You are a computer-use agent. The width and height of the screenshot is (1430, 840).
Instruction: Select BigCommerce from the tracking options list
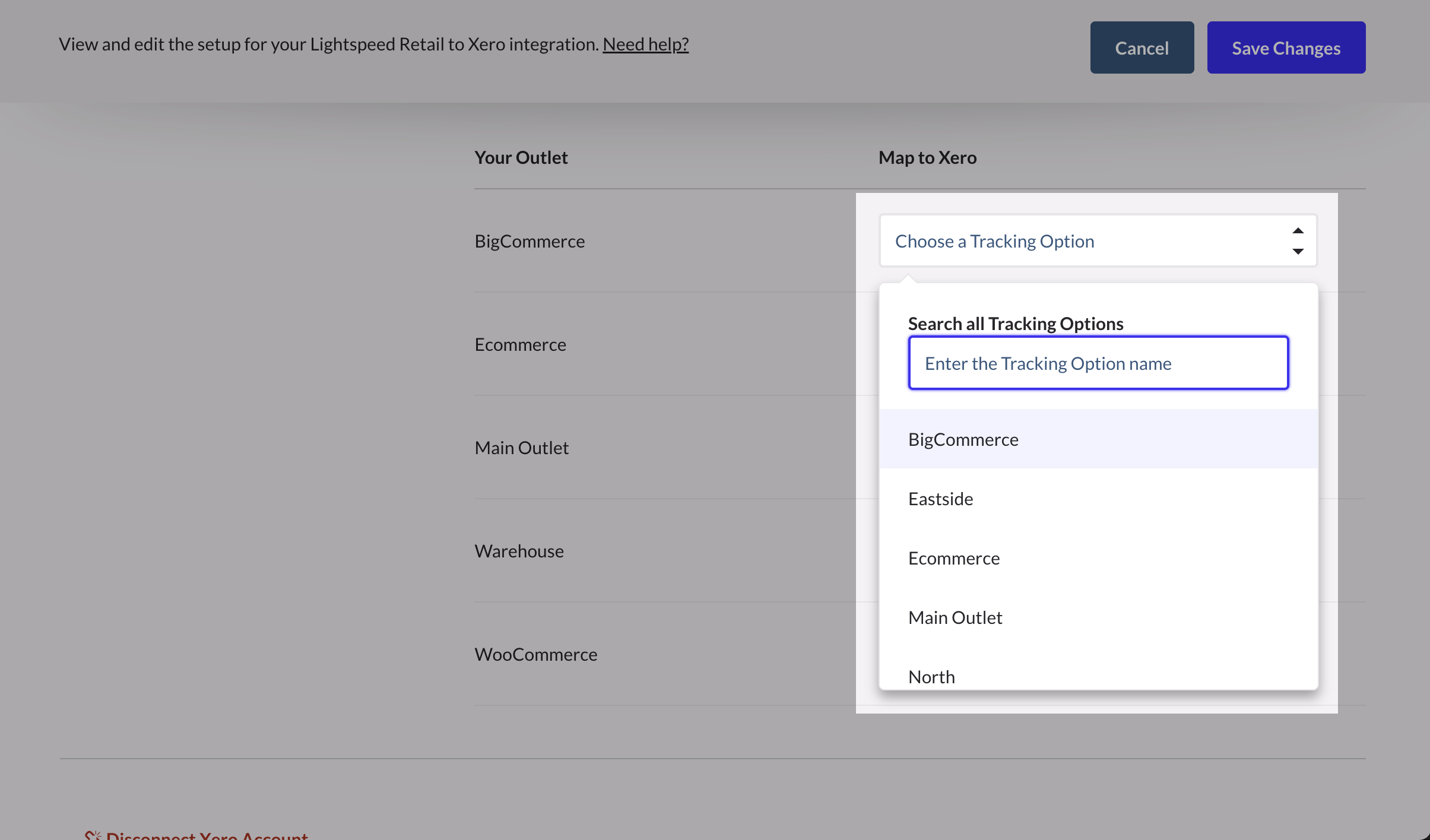[963, 439]
